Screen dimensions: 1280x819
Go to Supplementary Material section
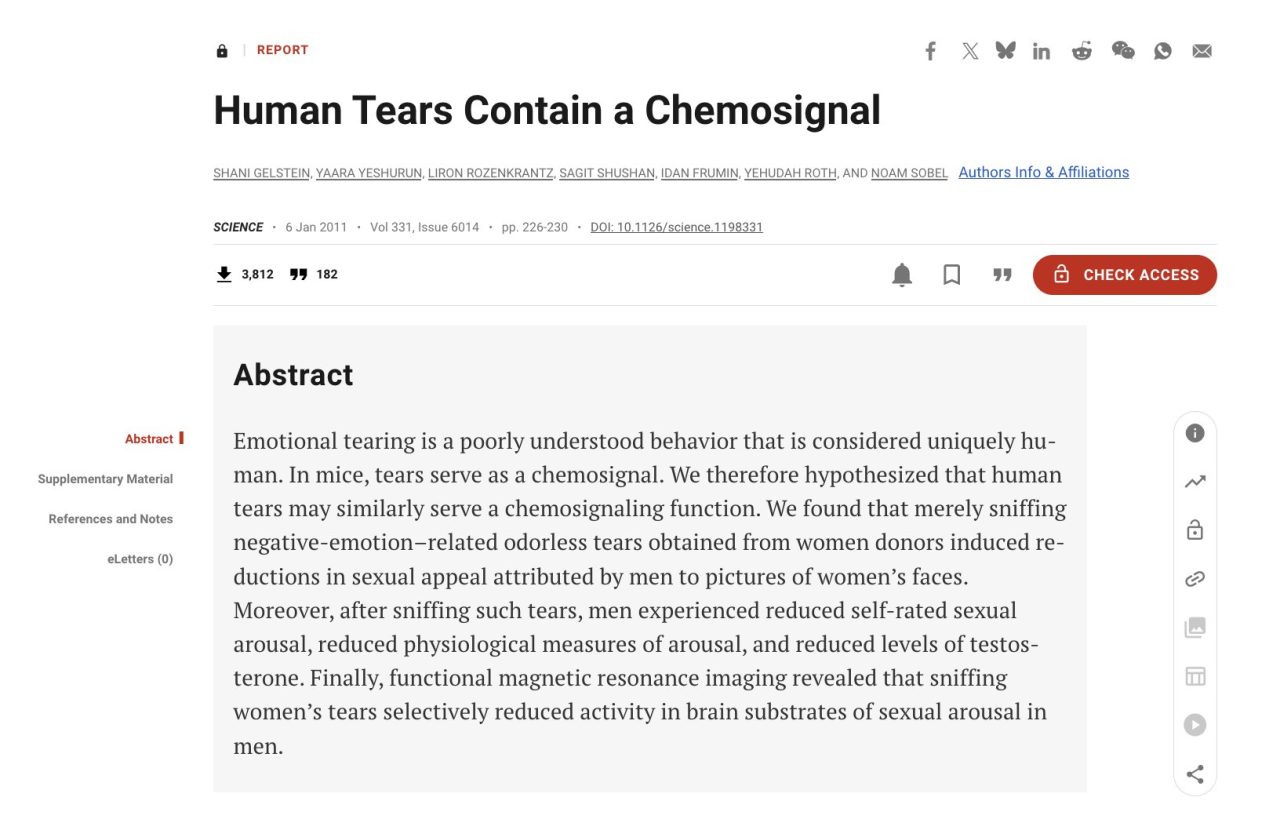point(105,479)
